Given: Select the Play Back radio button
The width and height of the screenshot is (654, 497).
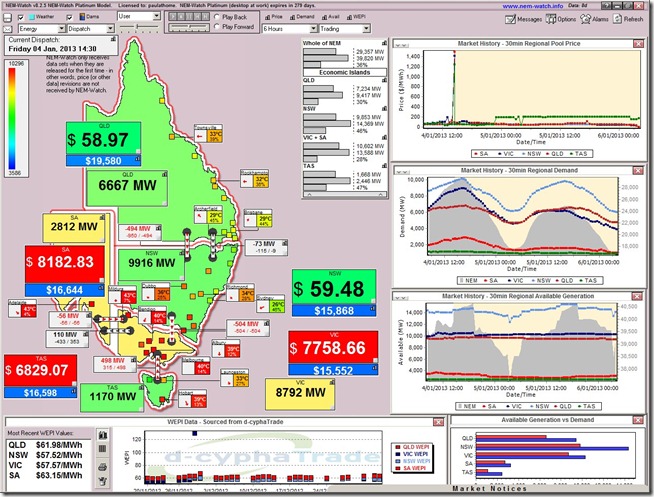Looking at the screenshot, I should click(x=217, y=17).
